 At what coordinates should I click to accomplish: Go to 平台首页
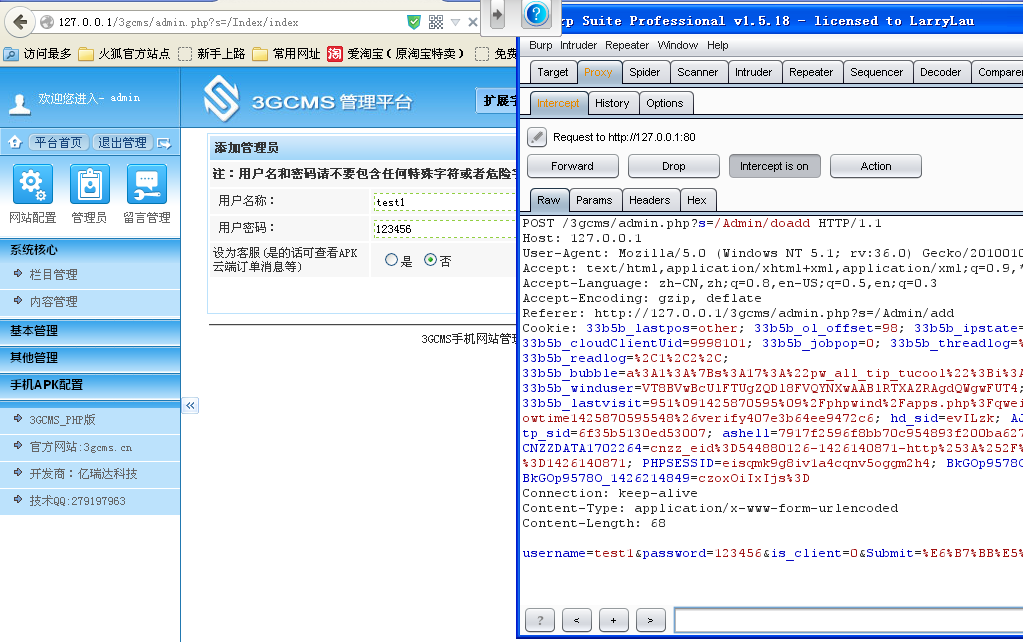[x=58, y=142]
